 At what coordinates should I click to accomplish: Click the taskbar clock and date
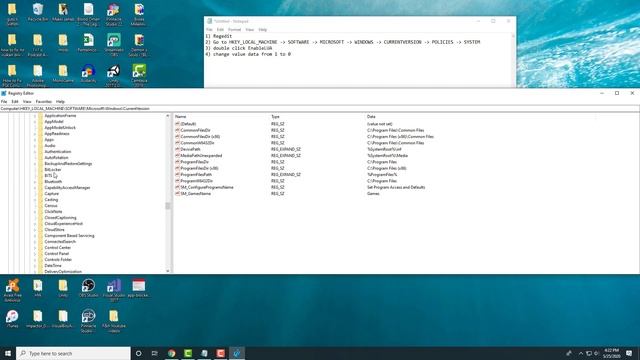(x=611, y=353)
